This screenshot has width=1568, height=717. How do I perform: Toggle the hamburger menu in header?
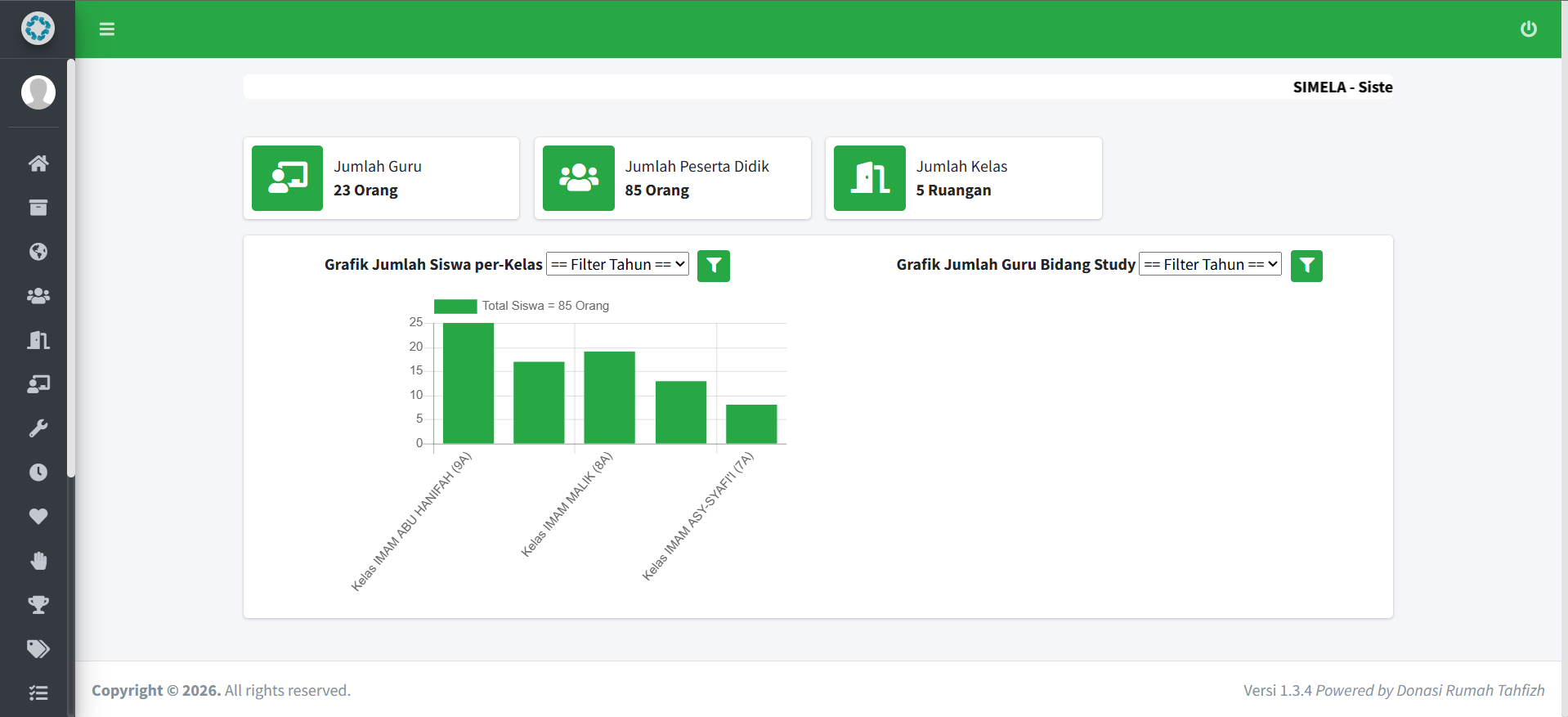tap(107, 29)
